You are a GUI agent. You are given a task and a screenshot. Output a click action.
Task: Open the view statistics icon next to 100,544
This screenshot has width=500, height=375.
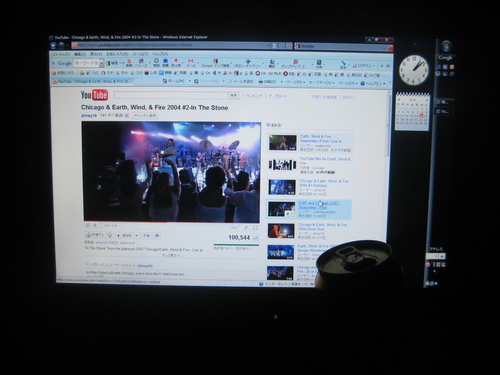click(256, 238)
